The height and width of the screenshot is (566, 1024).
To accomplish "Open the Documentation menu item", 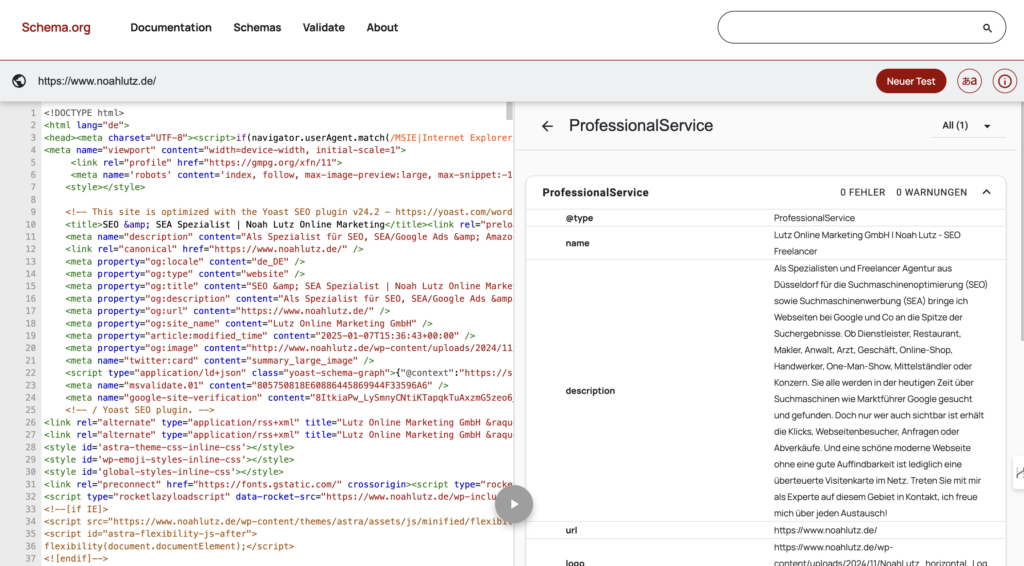I will (x=171, y=27).
